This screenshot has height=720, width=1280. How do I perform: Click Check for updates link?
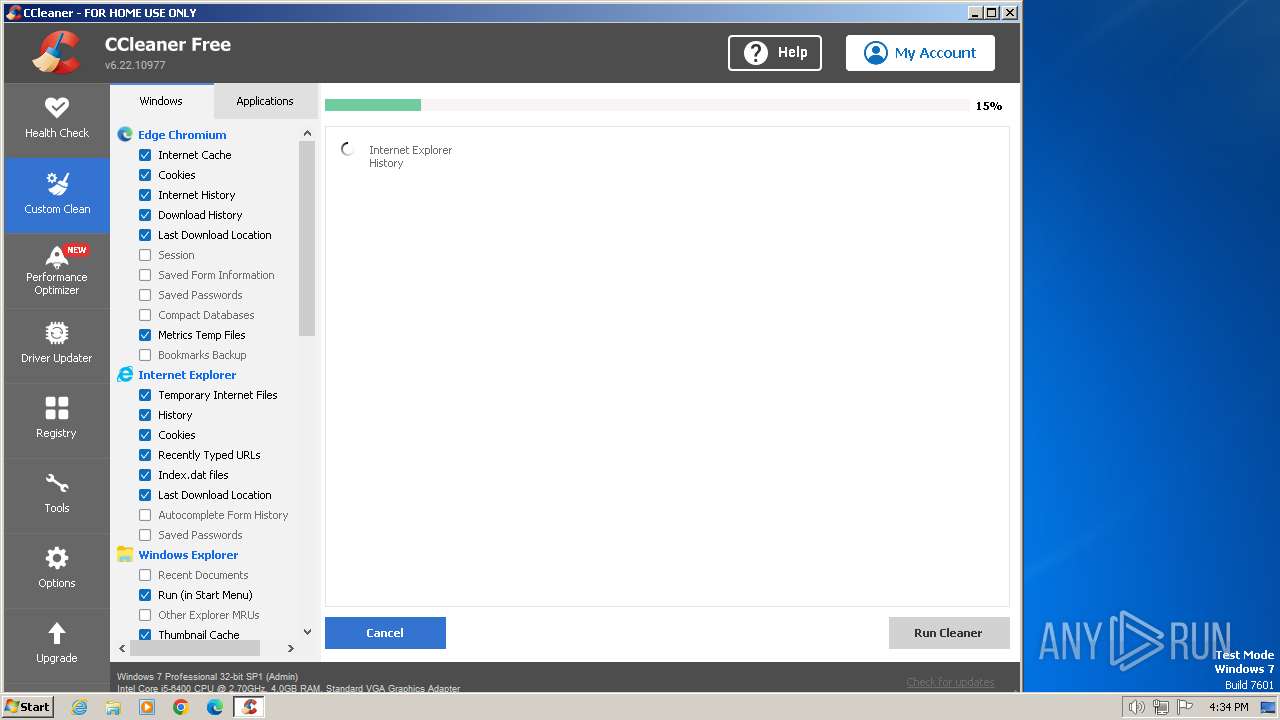tap(950, 683)
